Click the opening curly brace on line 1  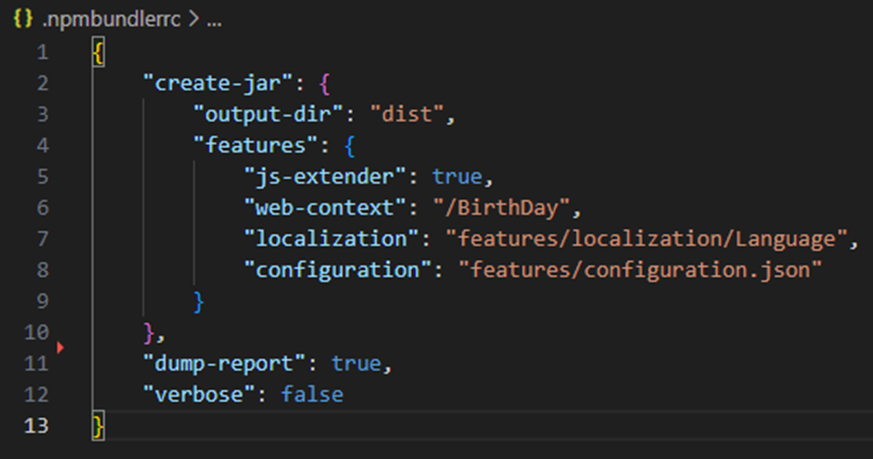[98, 52]
